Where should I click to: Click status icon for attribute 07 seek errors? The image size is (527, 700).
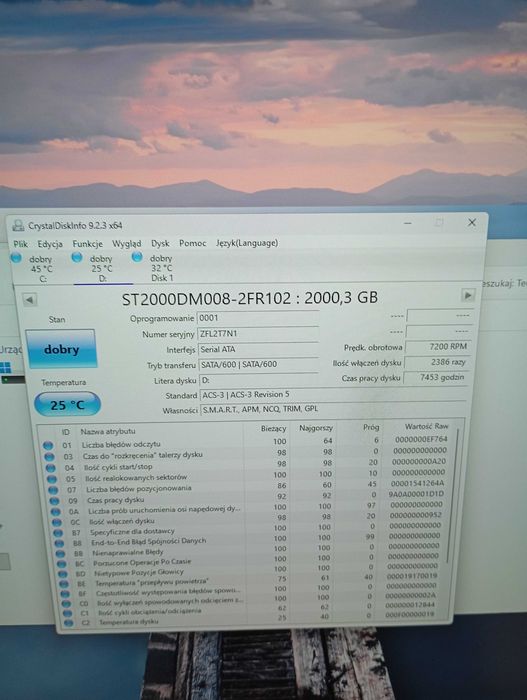tap(53, 490)
